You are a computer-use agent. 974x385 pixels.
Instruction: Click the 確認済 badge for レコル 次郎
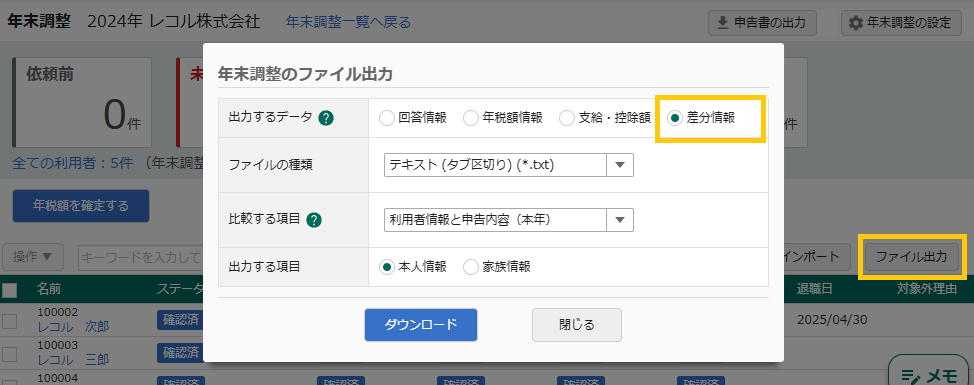click(x=180, y=320)
